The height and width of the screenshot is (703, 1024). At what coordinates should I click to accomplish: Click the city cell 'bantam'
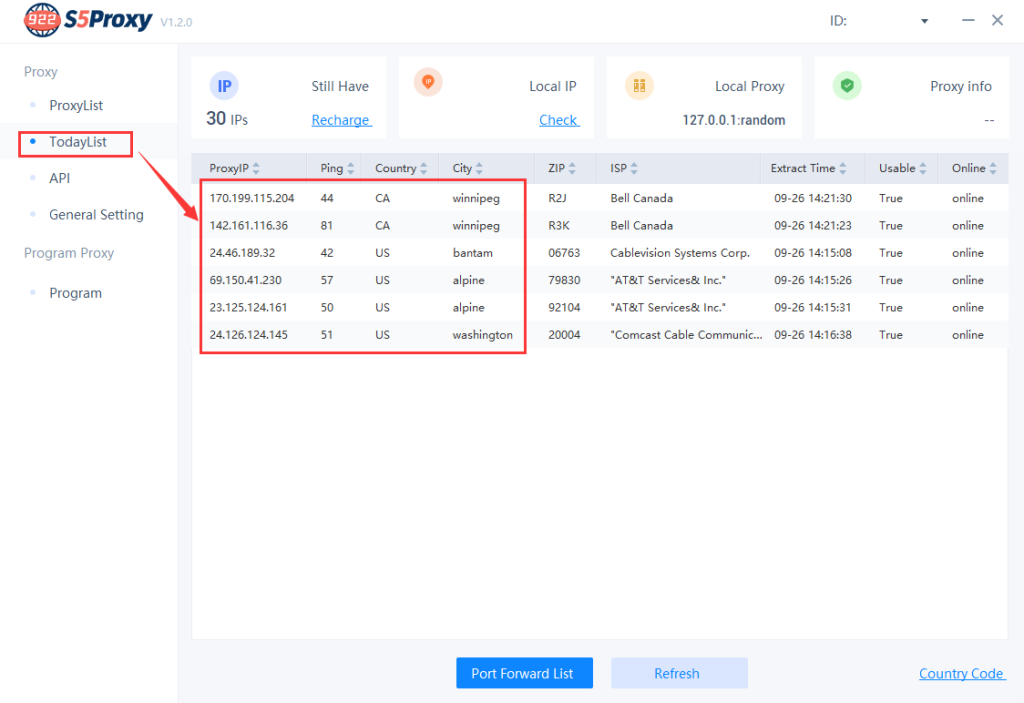pos(472,253)
